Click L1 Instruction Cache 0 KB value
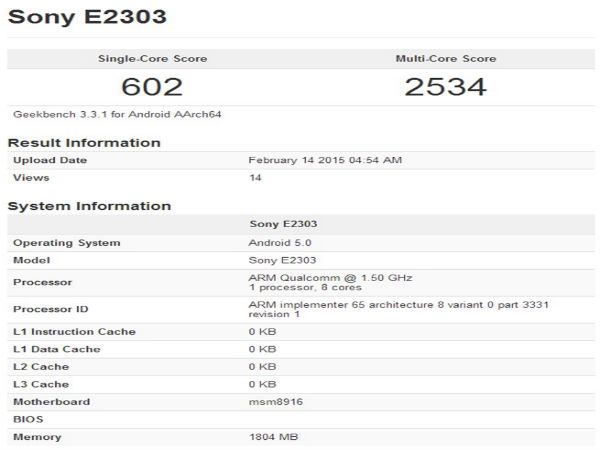Screen dimensions: 600x450 pyautogui.click(x=262, y=332)
